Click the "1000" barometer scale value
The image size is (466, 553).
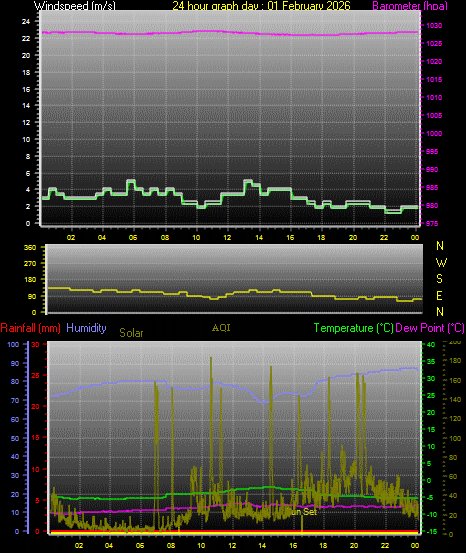click(x=434, y=134)
